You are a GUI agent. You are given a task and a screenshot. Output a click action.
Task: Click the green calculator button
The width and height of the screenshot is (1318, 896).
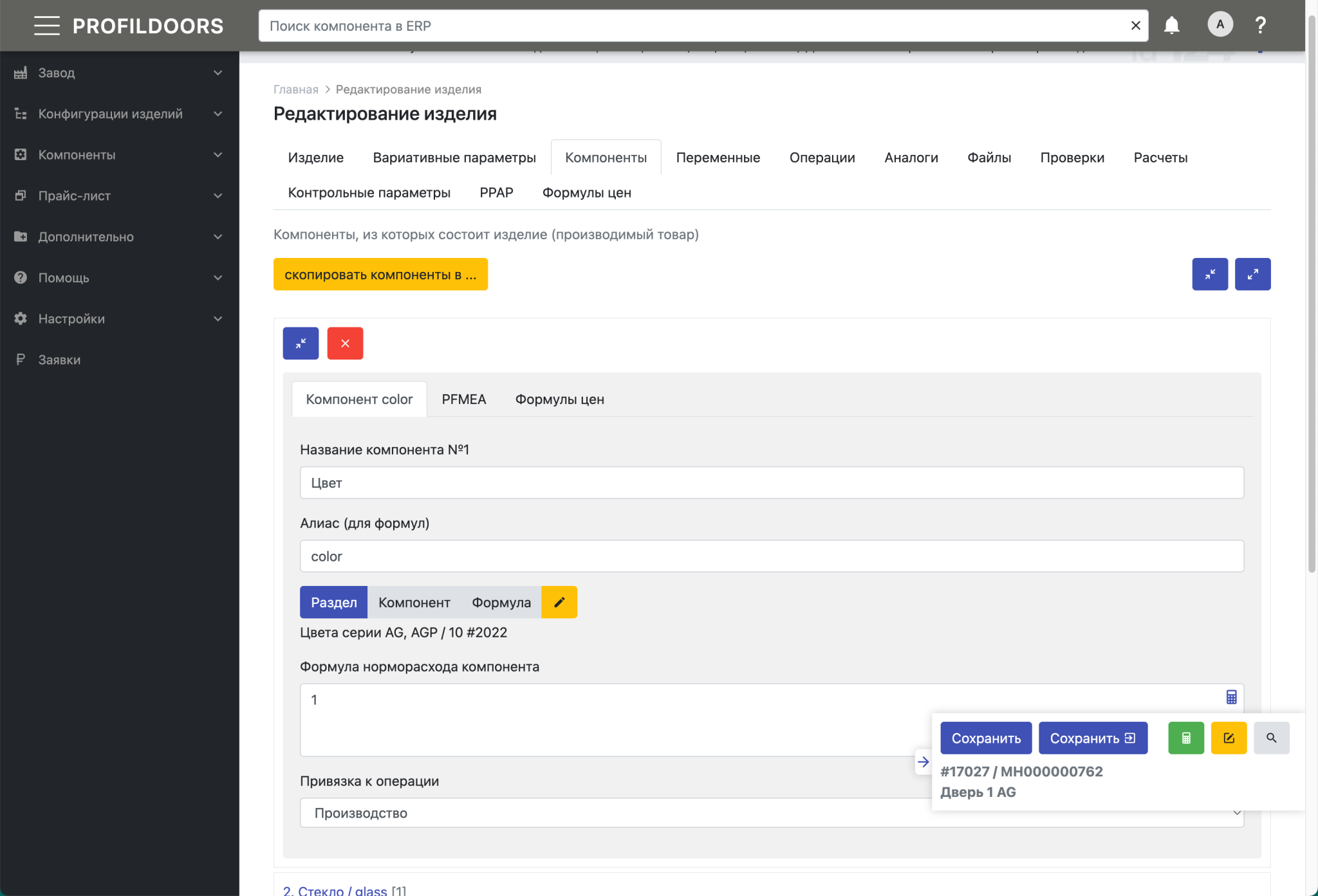coord(1185,738)
